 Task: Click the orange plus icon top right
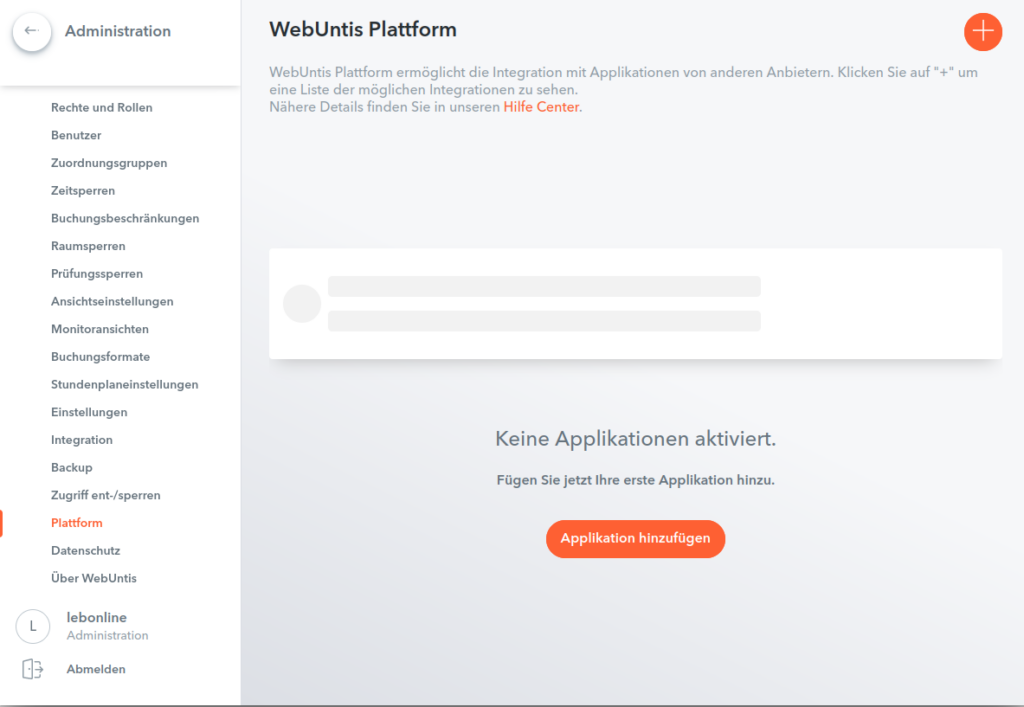click(x=982, y=31)
